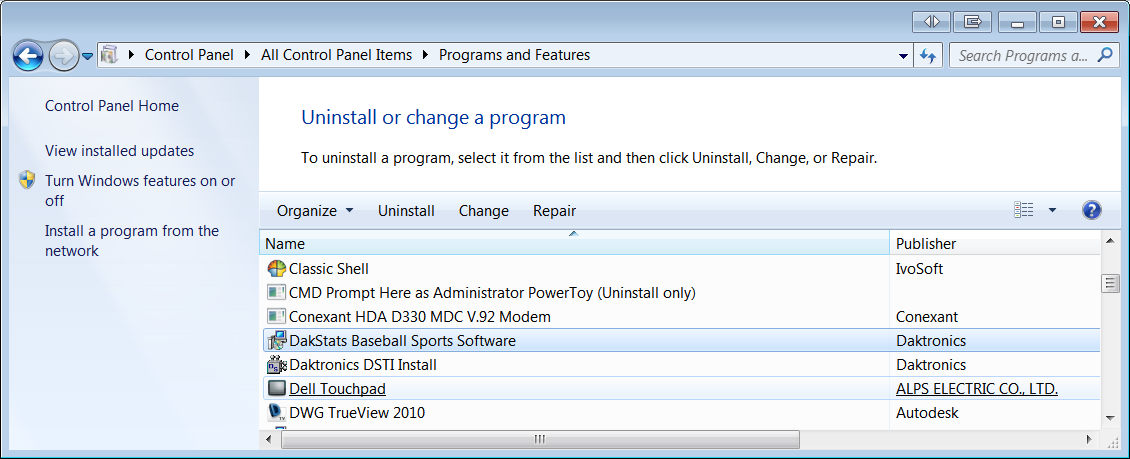This screenshot has height=459, width=1130.
Task: Open recent pages dropdown next to Forward
Action: tap(87, 56)
